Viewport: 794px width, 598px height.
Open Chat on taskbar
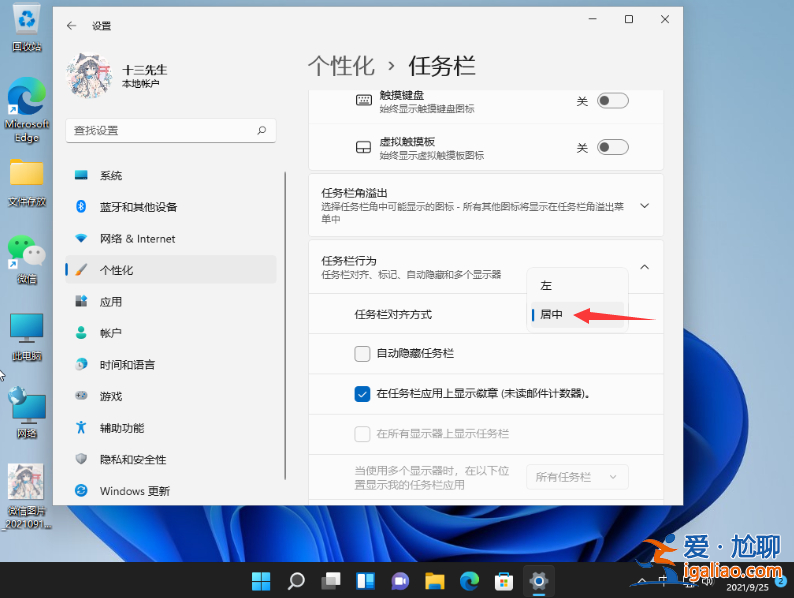tap(400, 581)
